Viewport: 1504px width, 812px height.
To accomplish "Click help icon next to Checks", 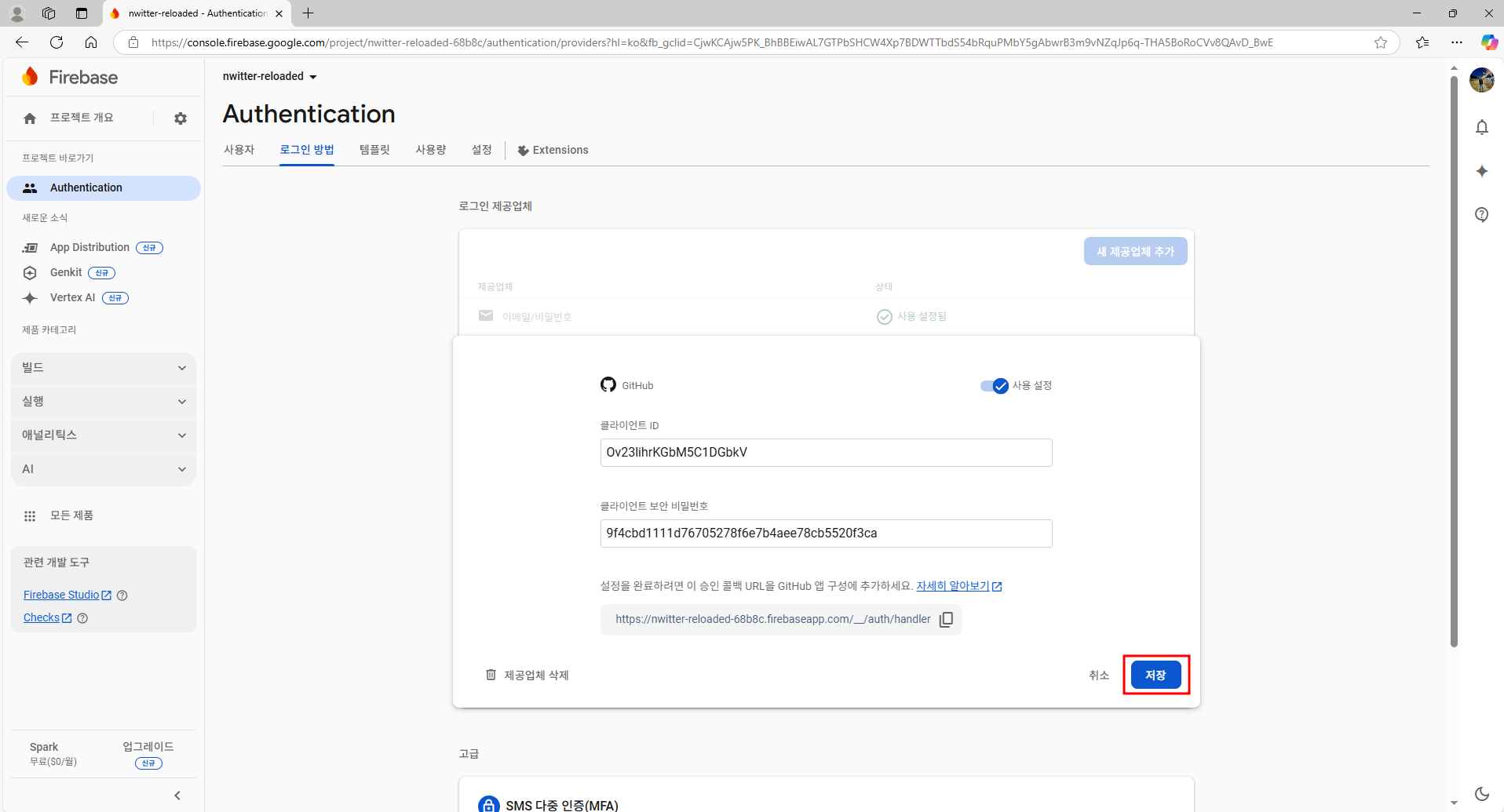I will coord(82,618).
